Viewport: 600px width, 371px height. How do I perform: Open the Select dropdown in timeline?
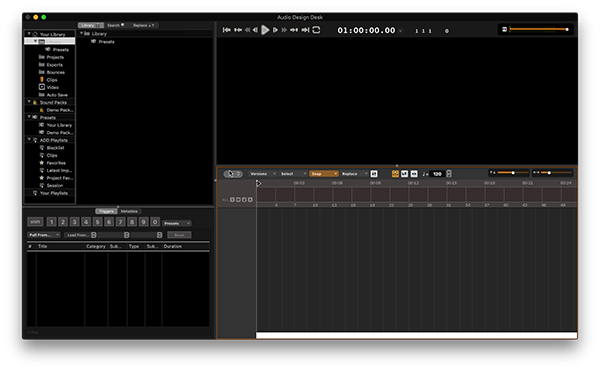tap(293, 174)
